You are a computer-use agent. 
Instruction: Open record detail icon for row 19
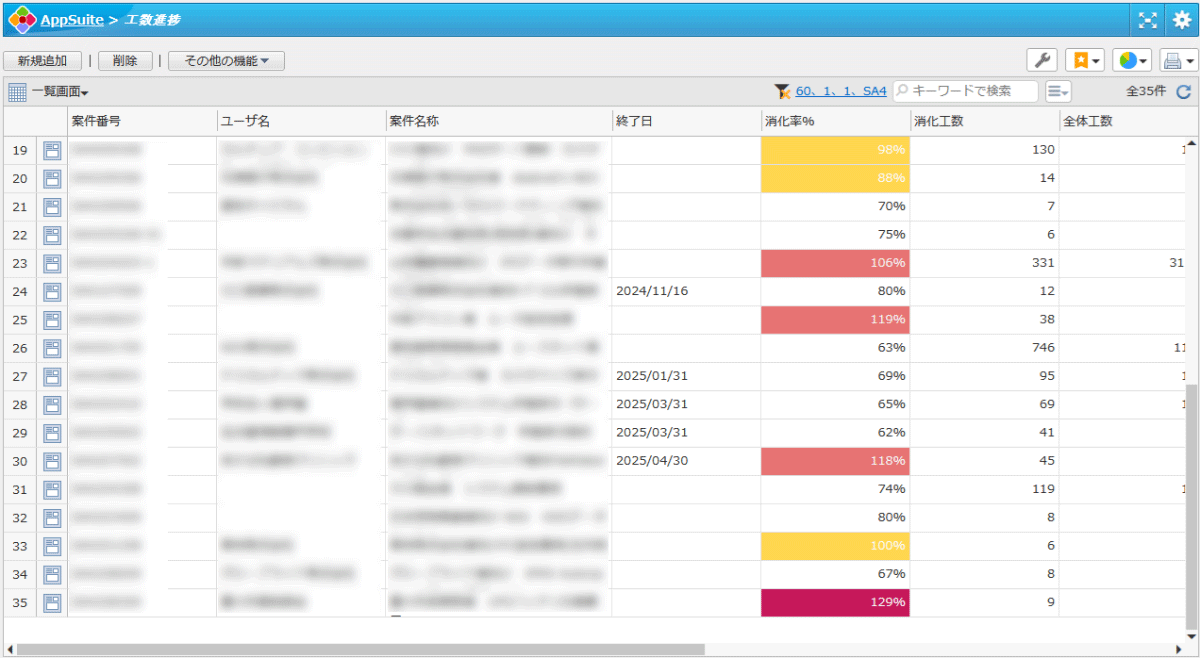(x=52, y=150)
